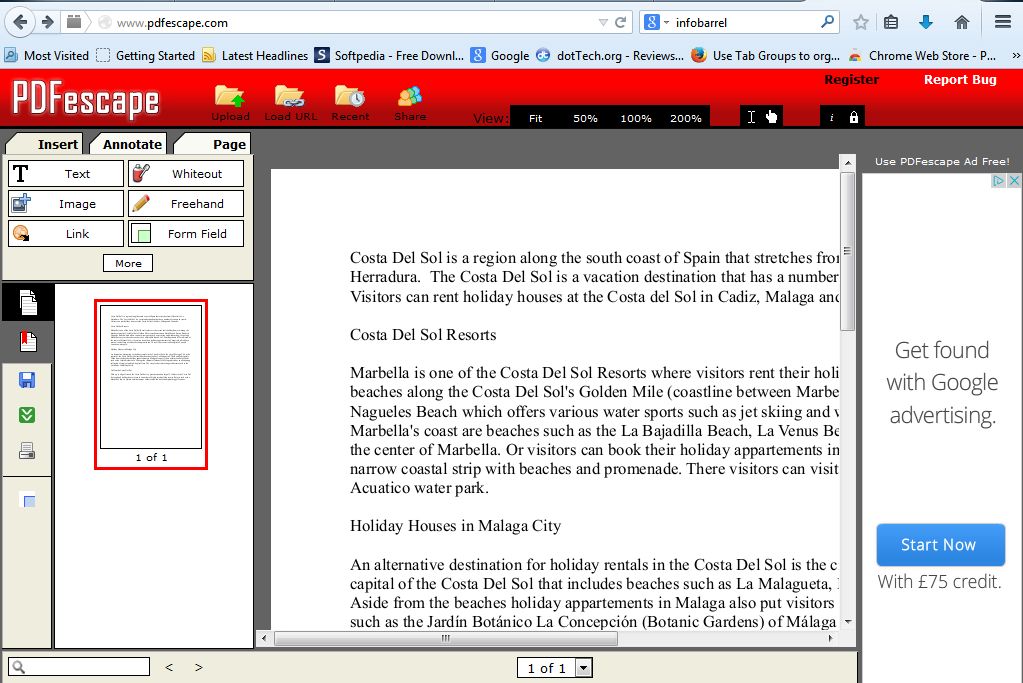Click the Register link

pos(851,80)
